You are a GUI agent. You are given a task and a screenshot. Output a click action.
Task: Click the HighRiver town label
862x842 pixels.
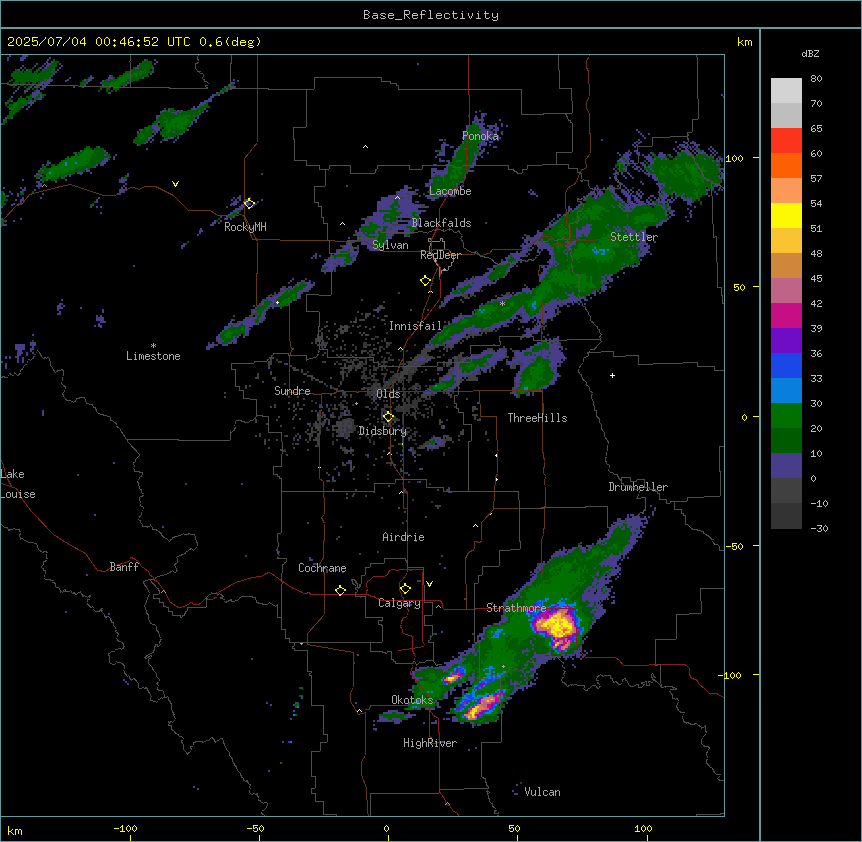(x=430, y=743)
